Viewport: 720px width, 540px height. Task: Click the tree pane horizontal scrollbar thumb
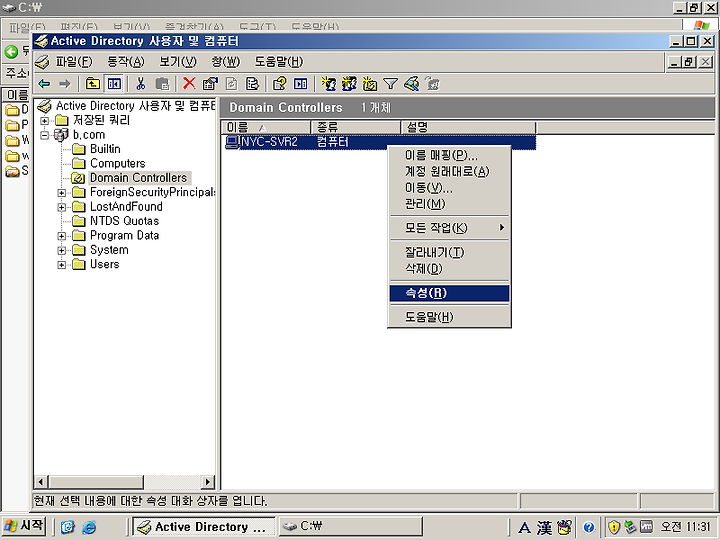95,482
